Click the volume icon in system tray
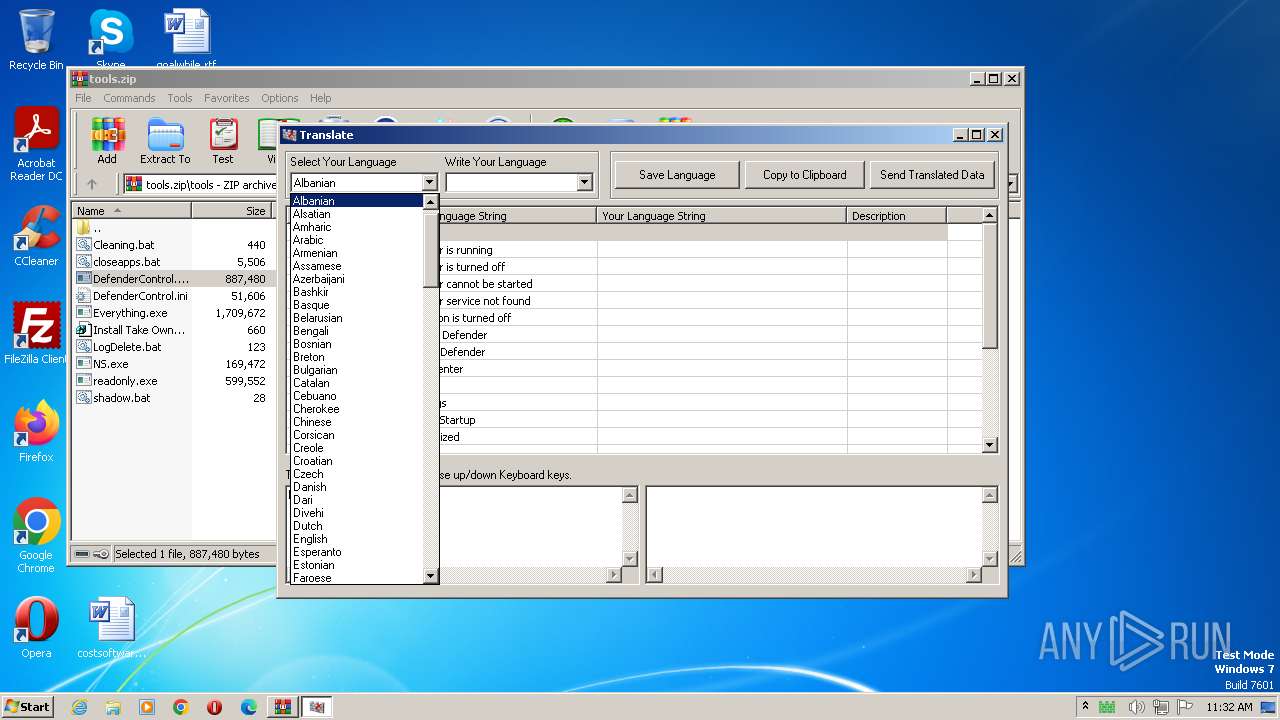This screenshot has width=1280, height=720. (x=1135, y=707)
